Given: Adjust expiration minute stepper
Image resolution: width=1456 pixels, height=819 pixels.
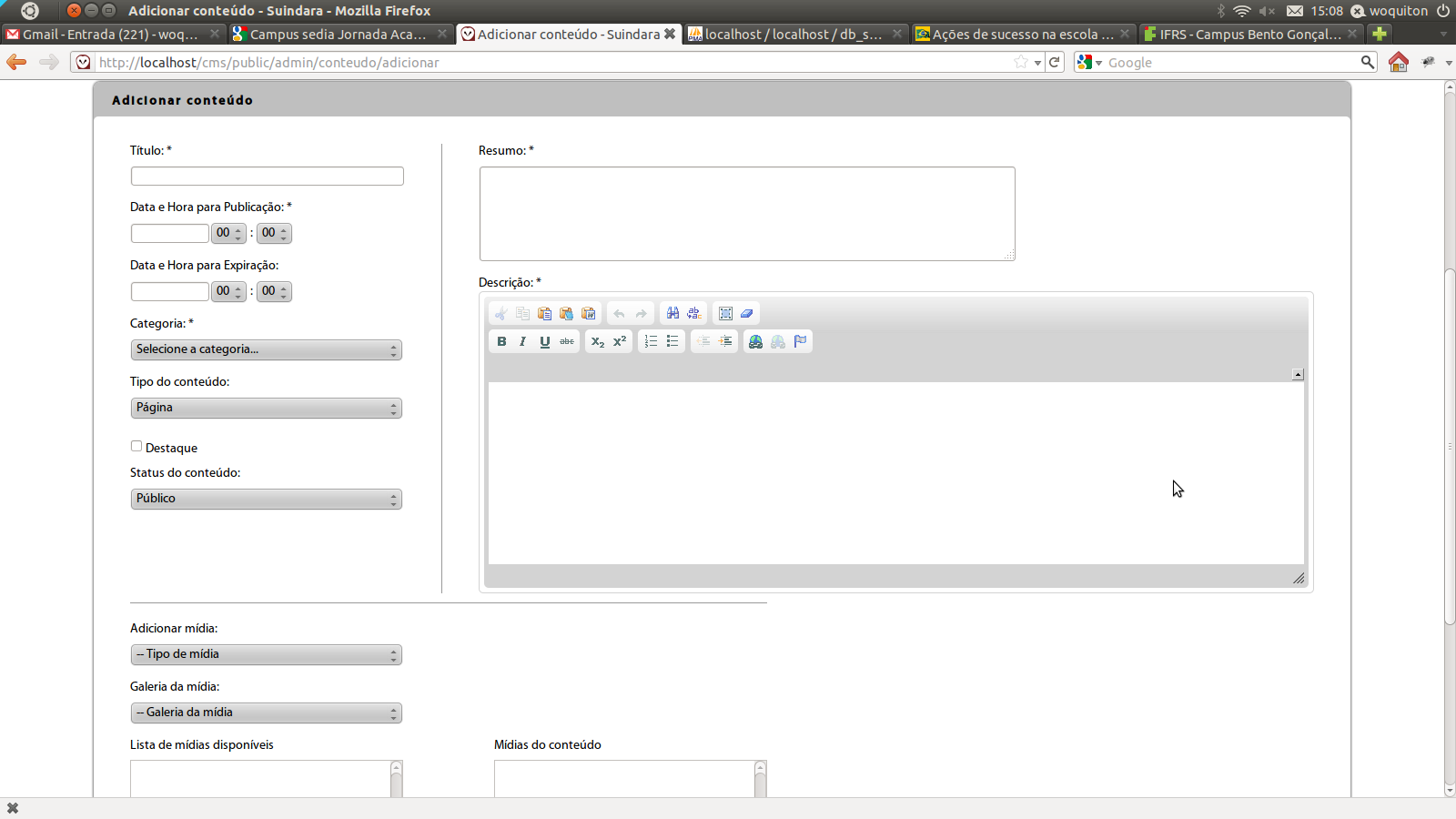Looking at the screenshot, I should click(x=274, y=291).
